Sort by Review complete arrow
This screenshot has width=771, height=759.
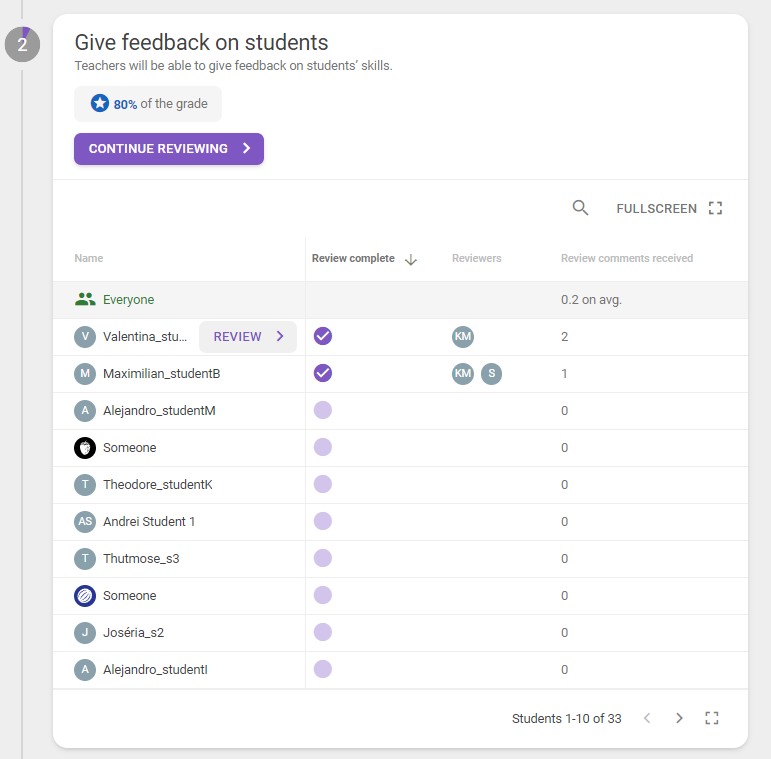pos(411,260)
